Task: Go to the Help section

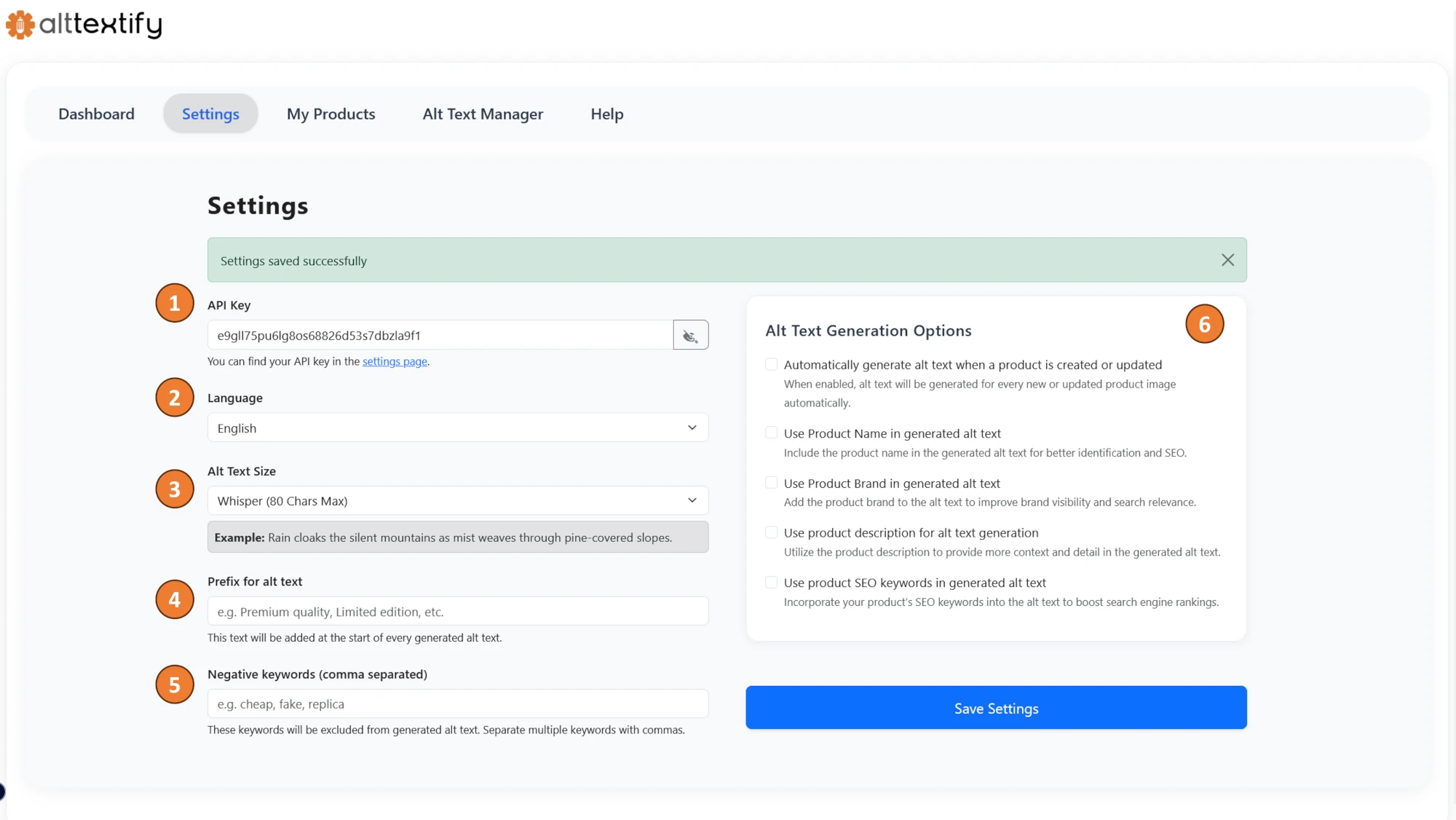Action: coord(606,114)
